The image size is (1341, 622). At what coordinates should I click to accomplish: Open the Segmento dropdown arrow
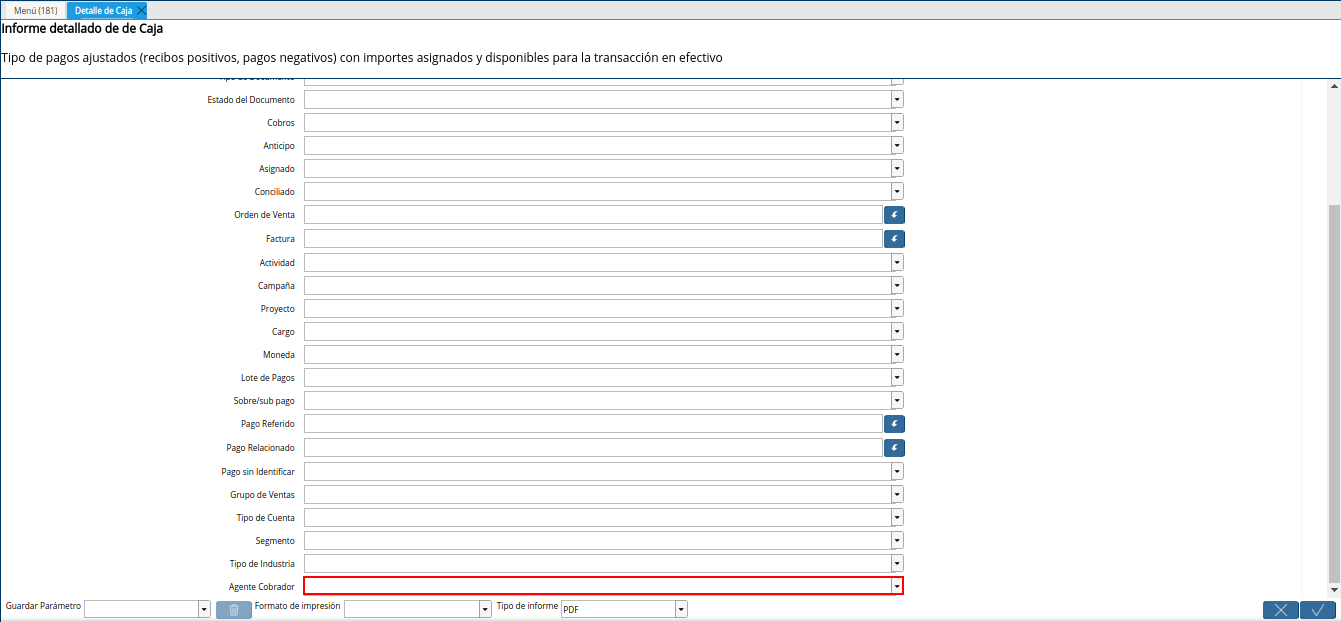pos(897,540)
